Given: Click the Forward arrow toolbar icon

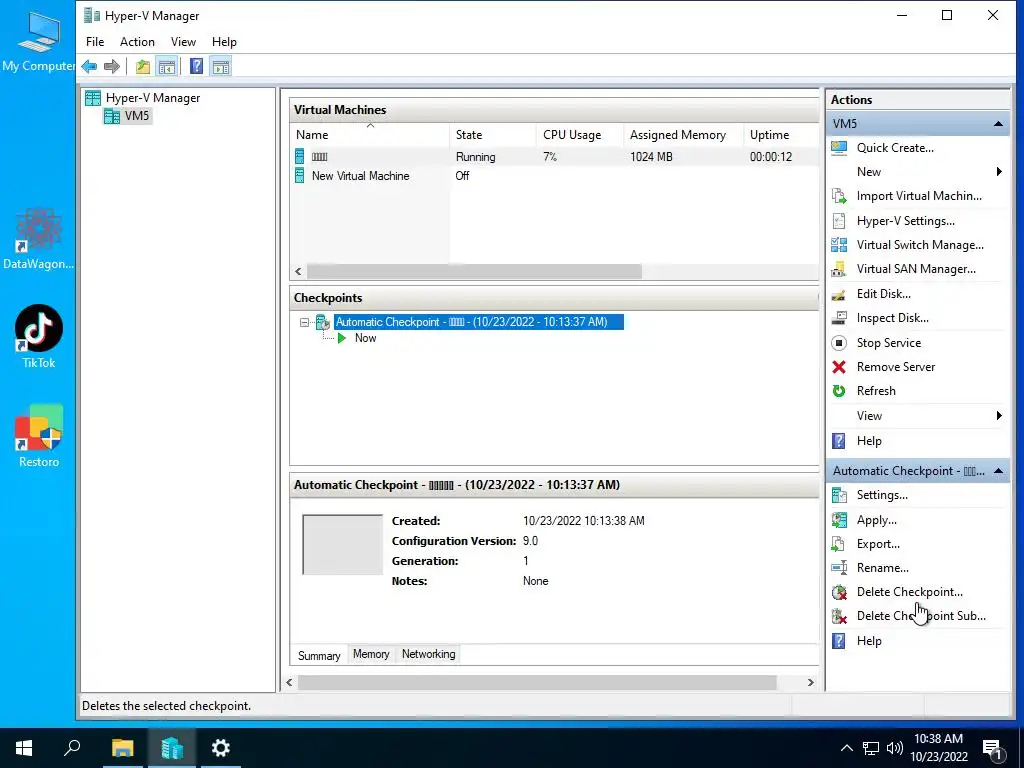Looking at the screenshot, I should 112,66.
